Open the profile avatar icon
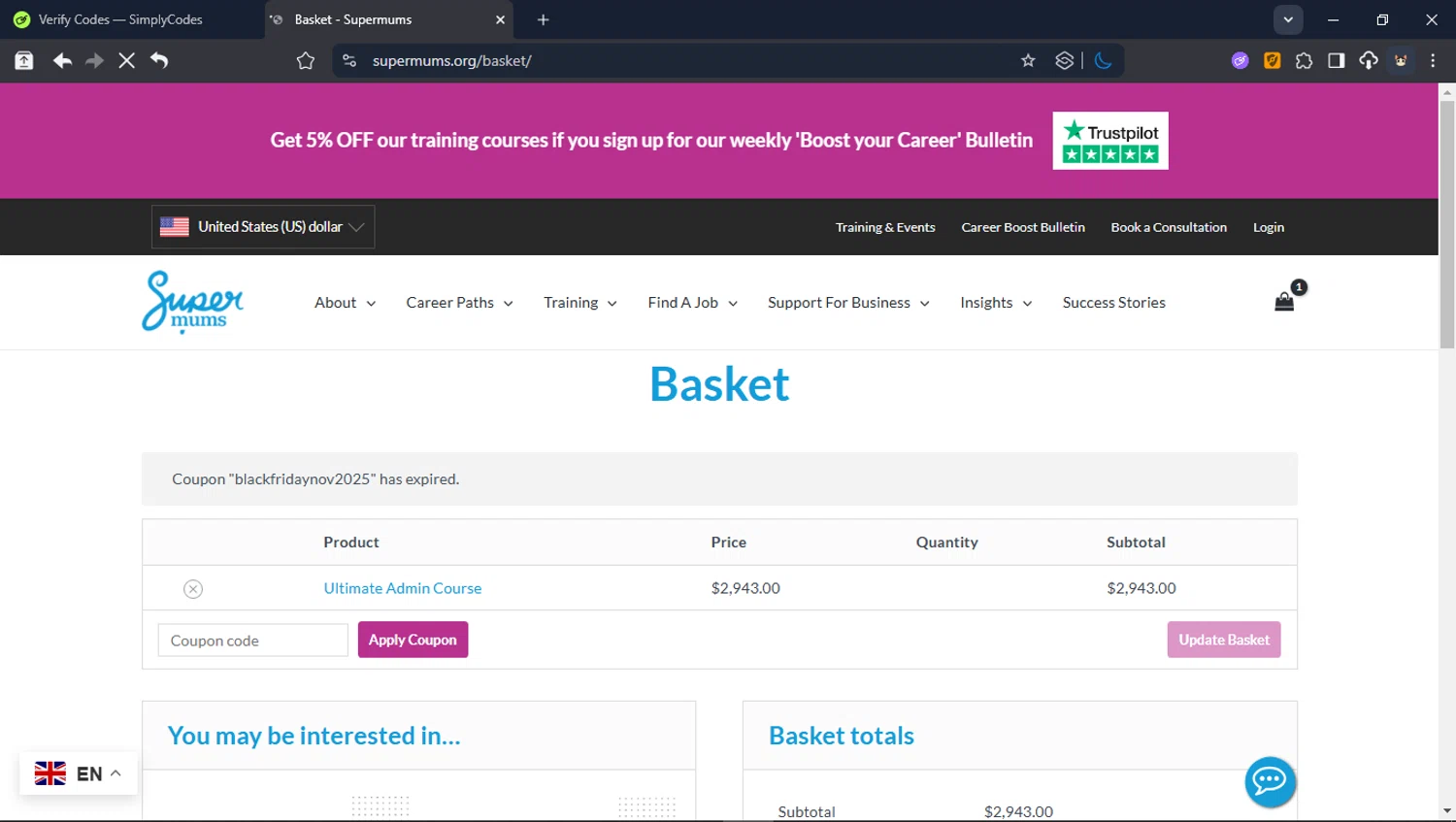Viewport: 1456px width, 822px height. pyautogui.click(x=1401, y=60)
